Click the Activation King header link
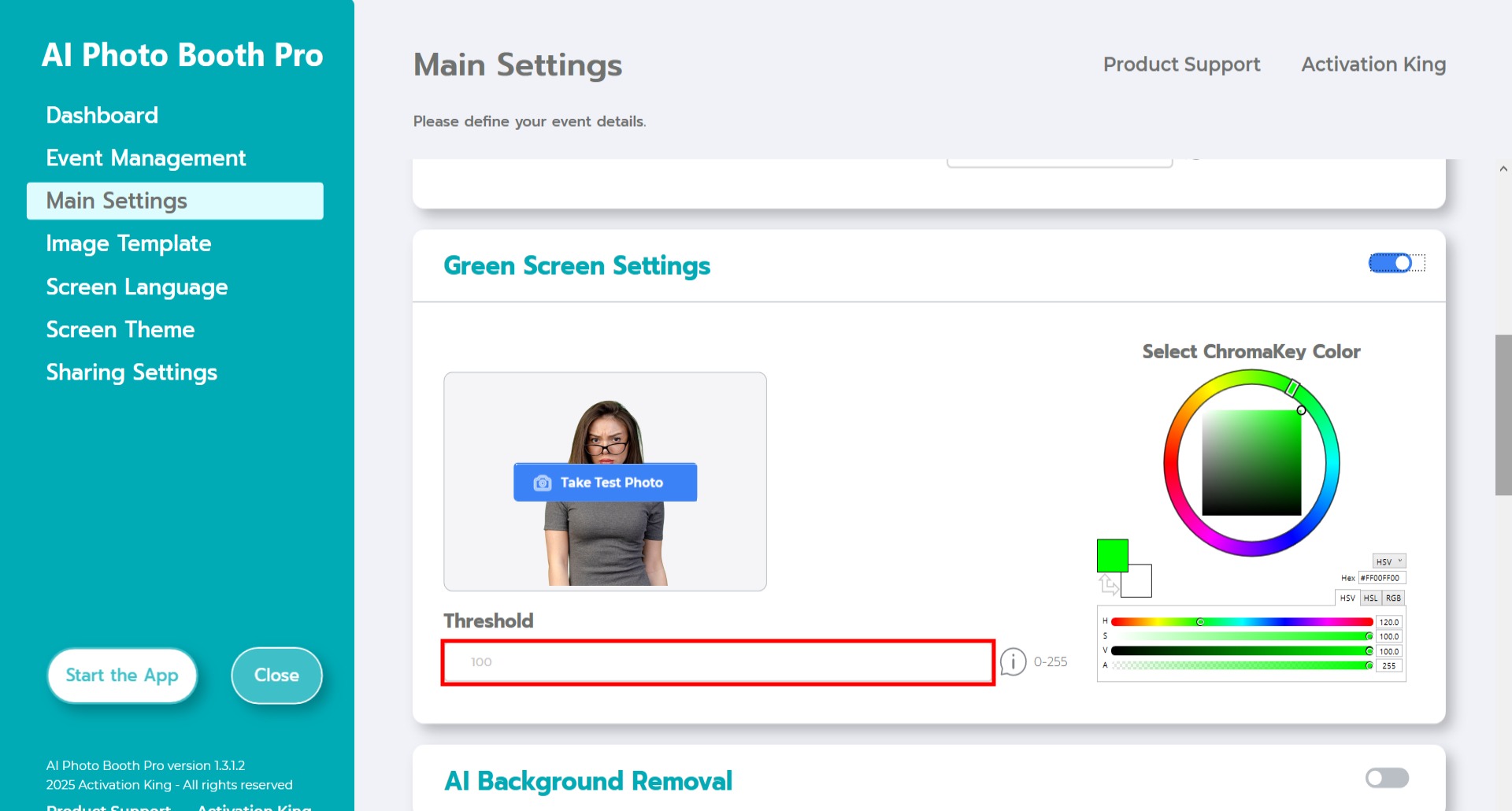Screen dimensions: 1512x811 coord(1373,65)
